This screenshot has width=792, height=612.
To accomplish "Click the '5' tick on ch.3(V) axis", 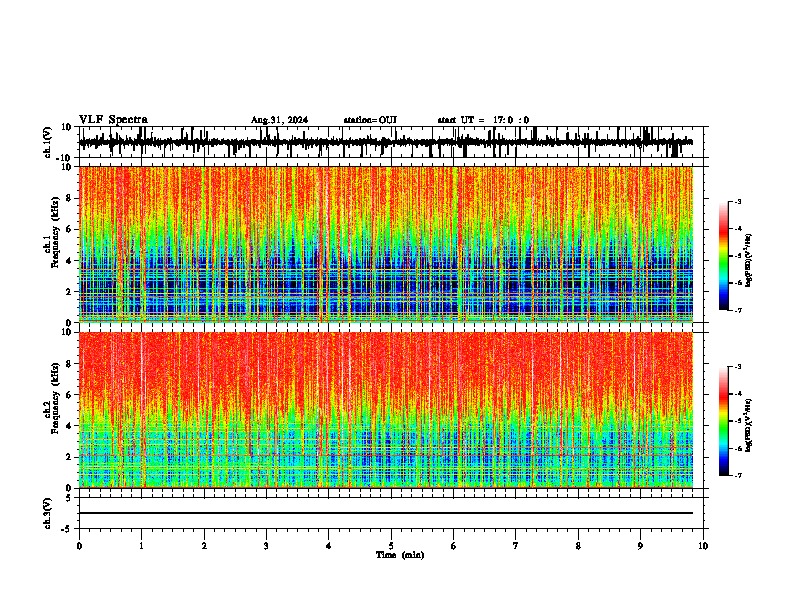I will [70, 498].
